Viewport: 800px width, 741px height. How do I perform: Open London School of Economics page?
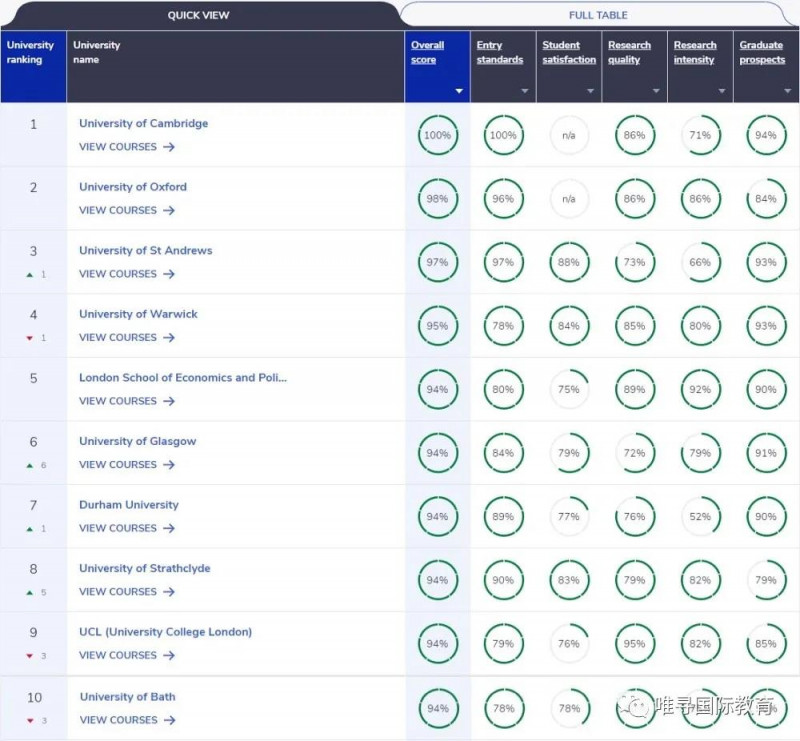click(x=183, y=378)
